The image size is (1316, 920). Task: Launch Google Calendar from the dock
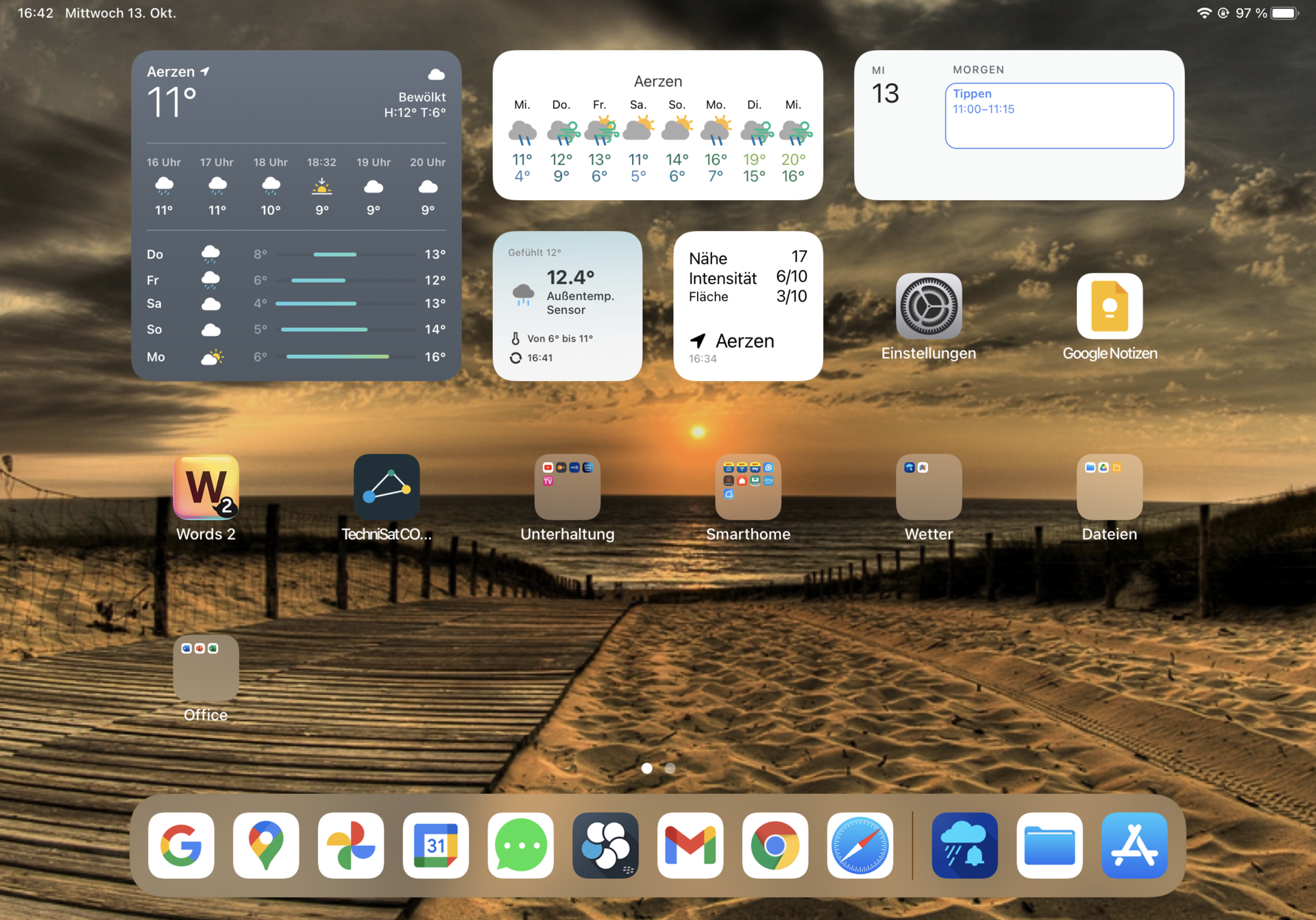click(x=436, y=845)
